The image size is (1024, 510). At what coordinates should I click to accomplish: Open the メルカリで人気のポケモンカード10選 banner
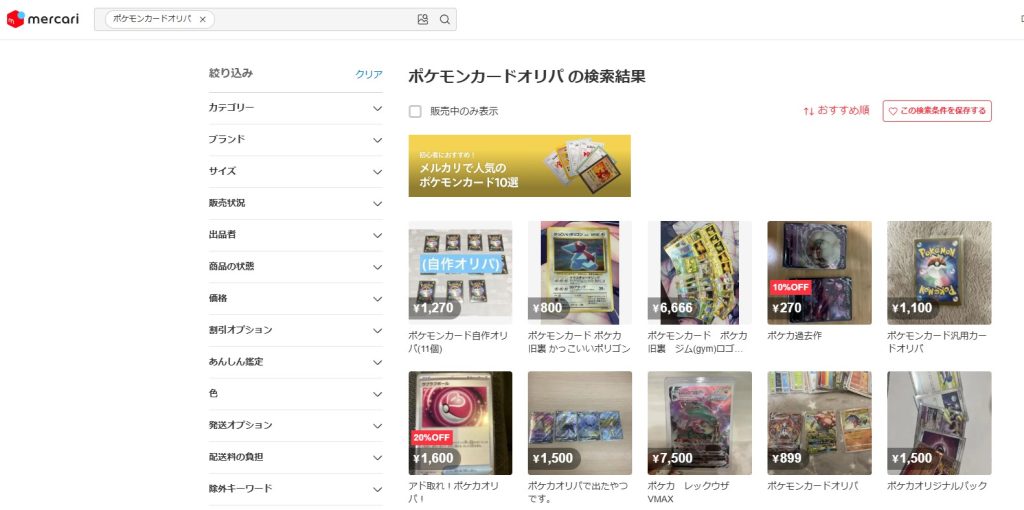pos(519,166)
